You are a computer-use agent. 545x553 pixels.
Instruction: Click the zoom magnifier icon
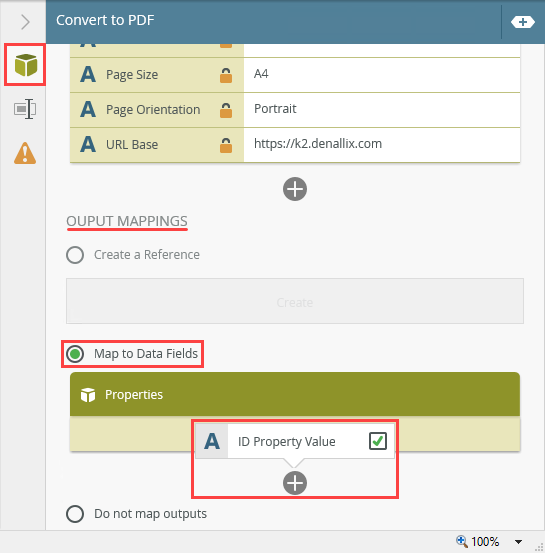click(x=462, y=541)
